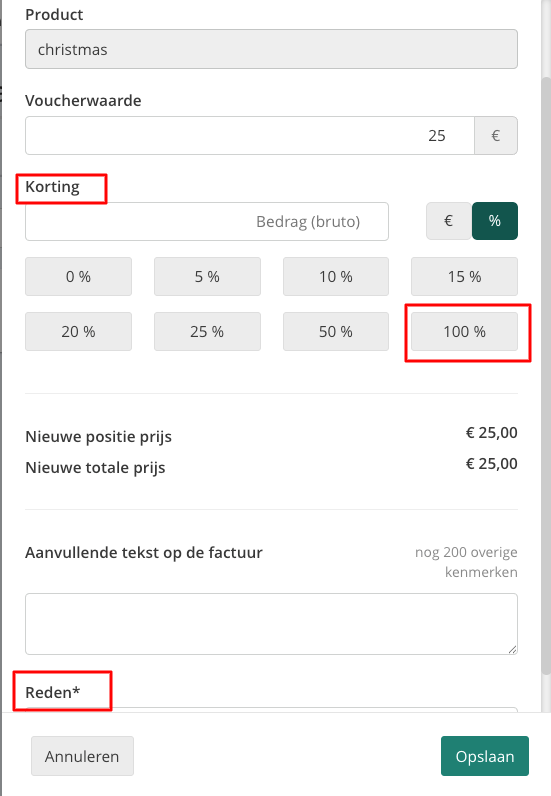Viewport: 551px width, 796px height.
Task: Save changes with Opslaan button
Action: (x=484, y=756)
